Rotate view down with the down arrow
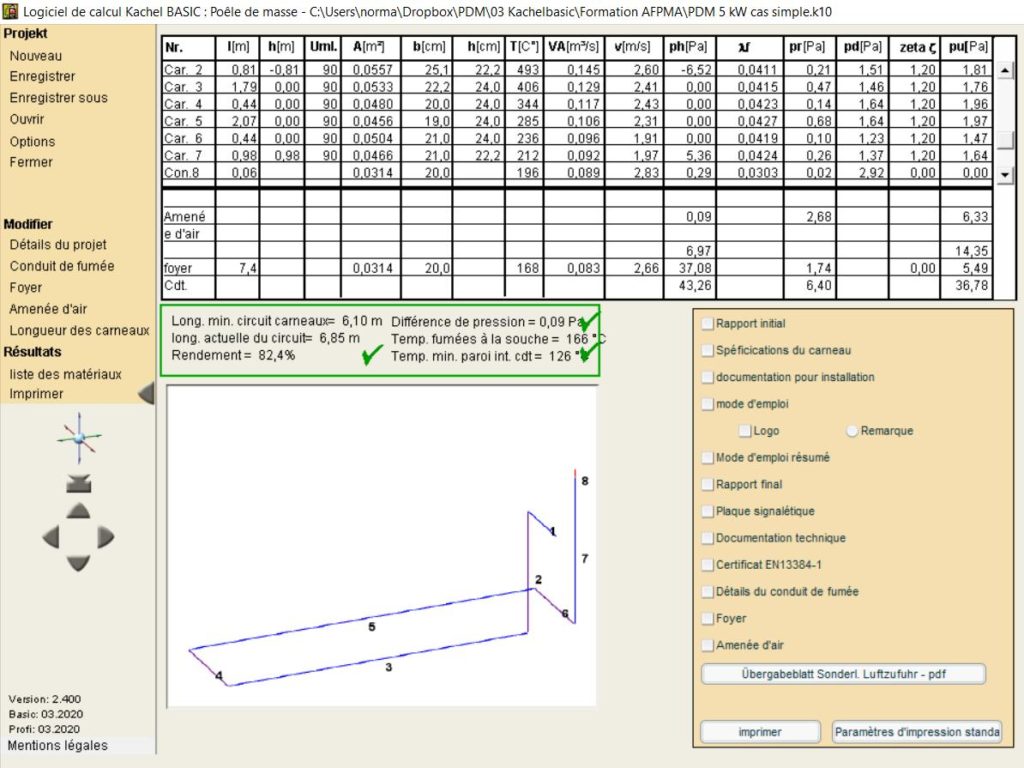The image size is (1024, 768). tap(78, 564)
